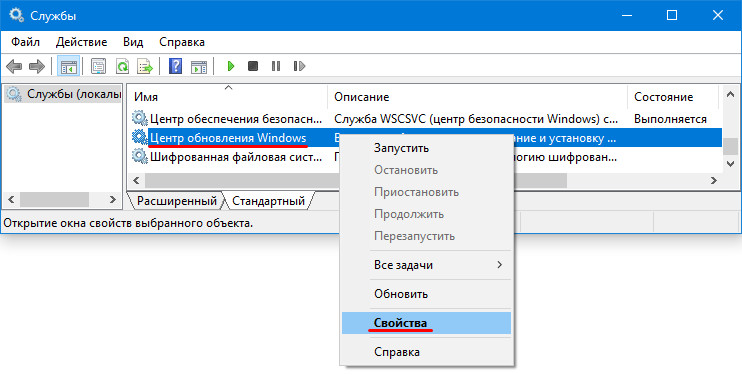Switch to the Стандартный tab
This screenshot has width=742, height=375.
pos(268,201)
